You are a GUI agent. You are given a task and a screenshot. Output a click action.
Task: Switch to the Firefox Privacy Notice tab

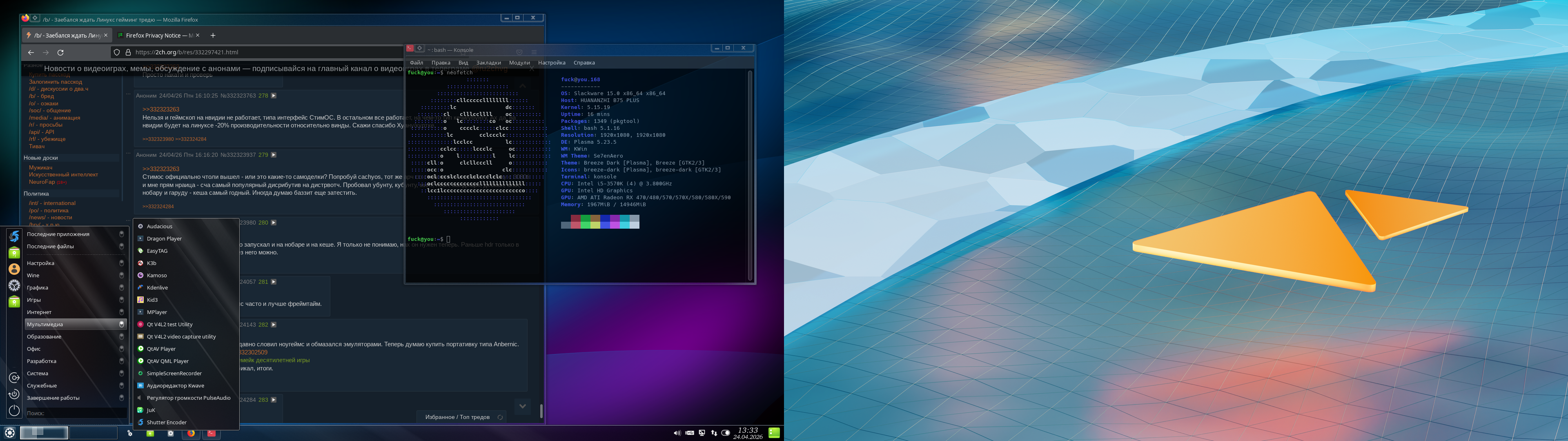tap(159, 36)
